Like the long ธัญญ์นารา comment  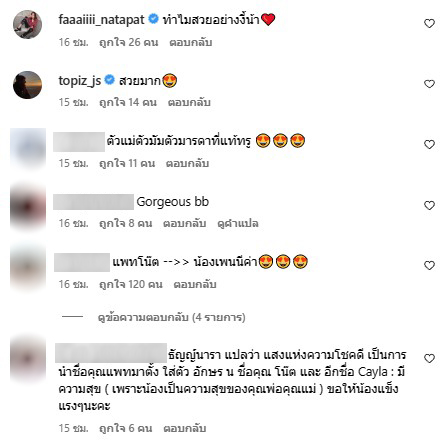click(x=429, y=358)
